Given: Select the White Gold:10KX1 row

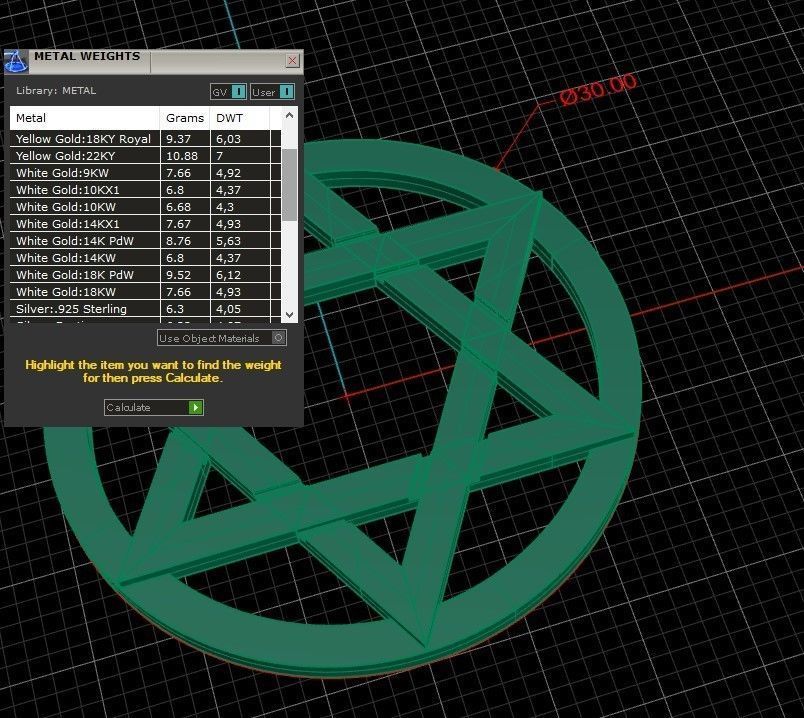Looking at the screenshot, I should (145, 189).
